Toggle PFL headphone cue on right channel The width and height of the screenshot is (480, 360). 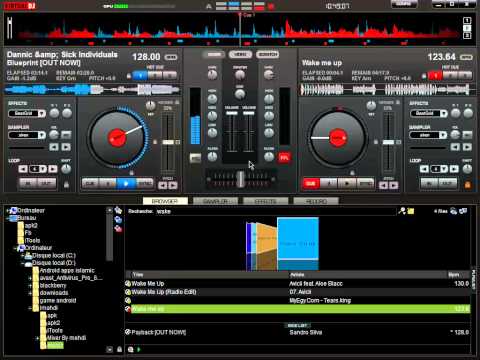tap(284, 158)
